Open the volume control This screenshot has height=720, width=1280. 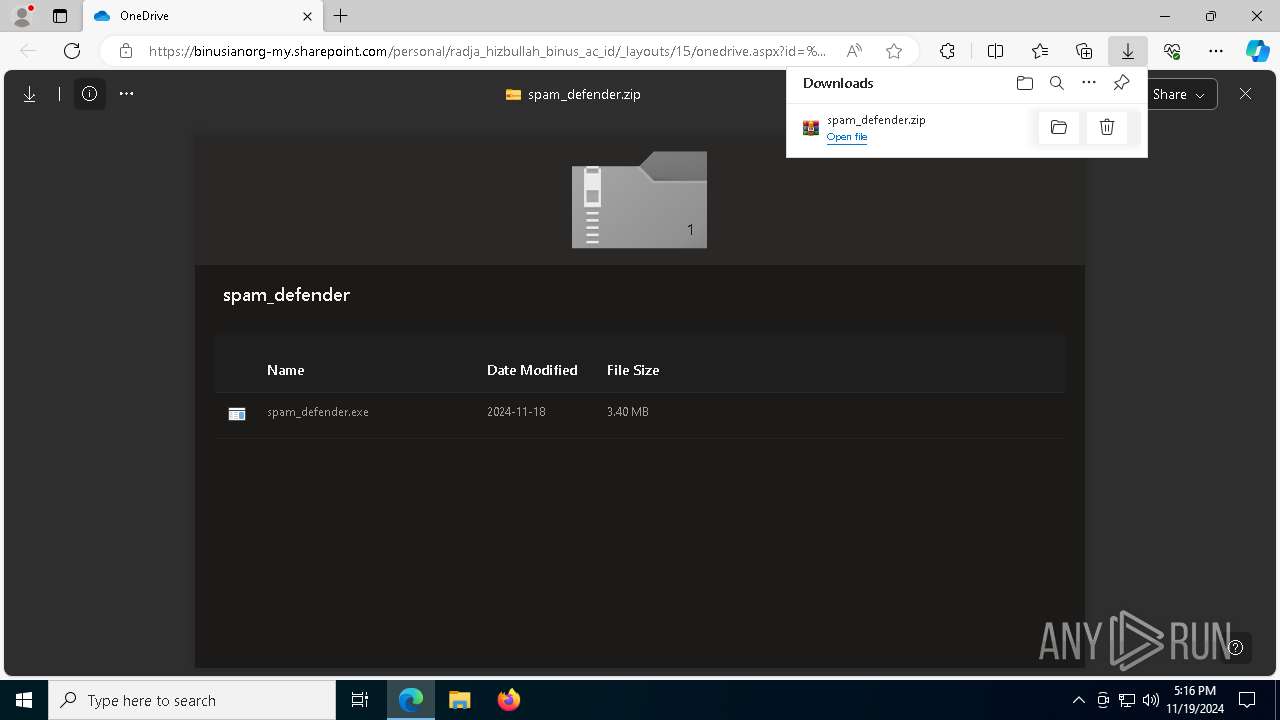(1151, 700)
